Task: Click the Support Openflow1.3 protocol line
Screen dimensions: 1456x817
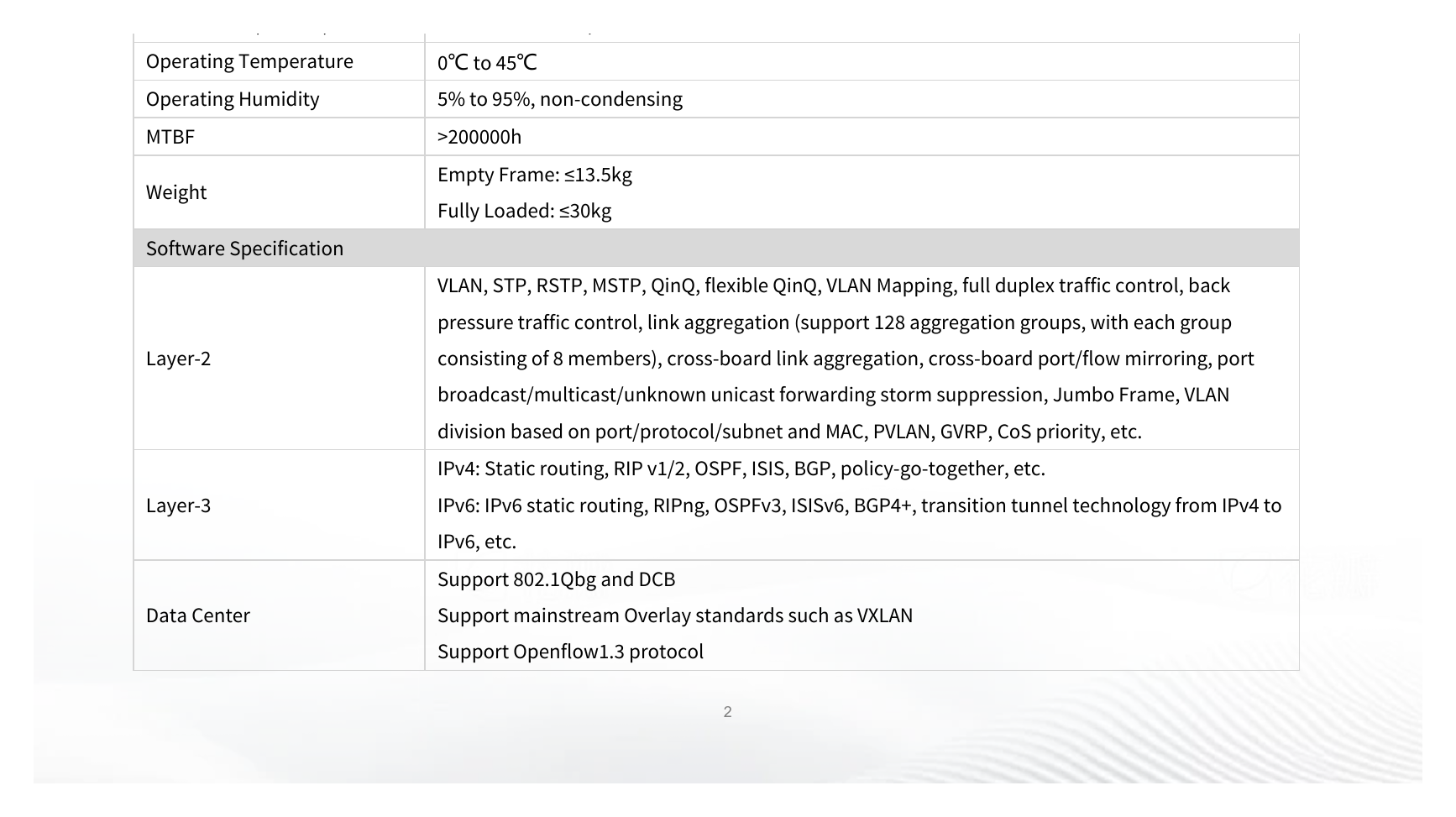Action: coord(570,652)
